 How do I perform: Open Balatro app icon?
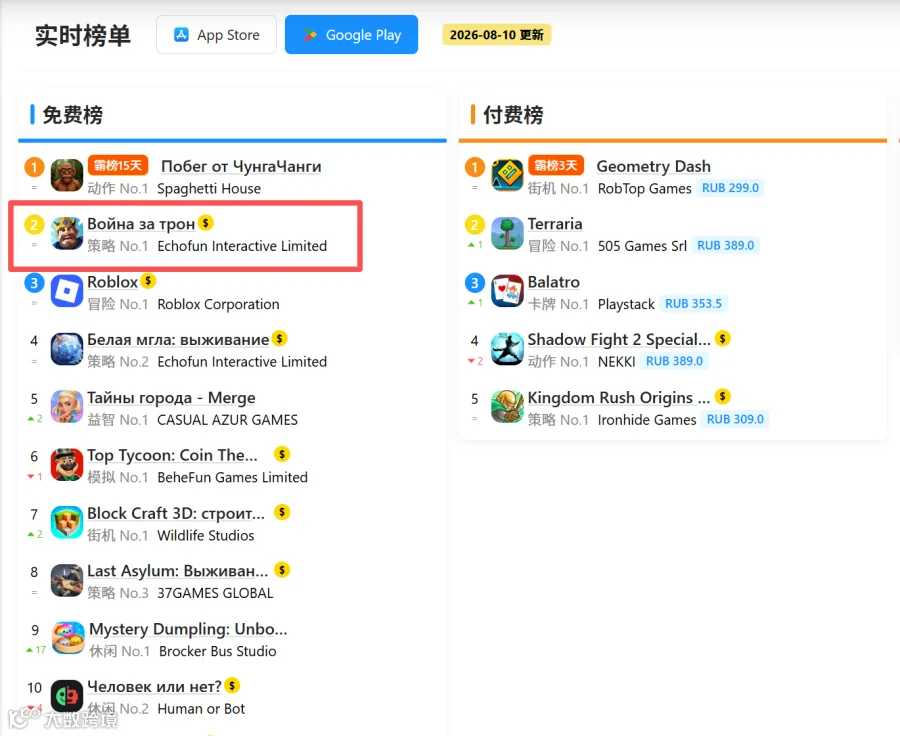click(x=507, y=291)
